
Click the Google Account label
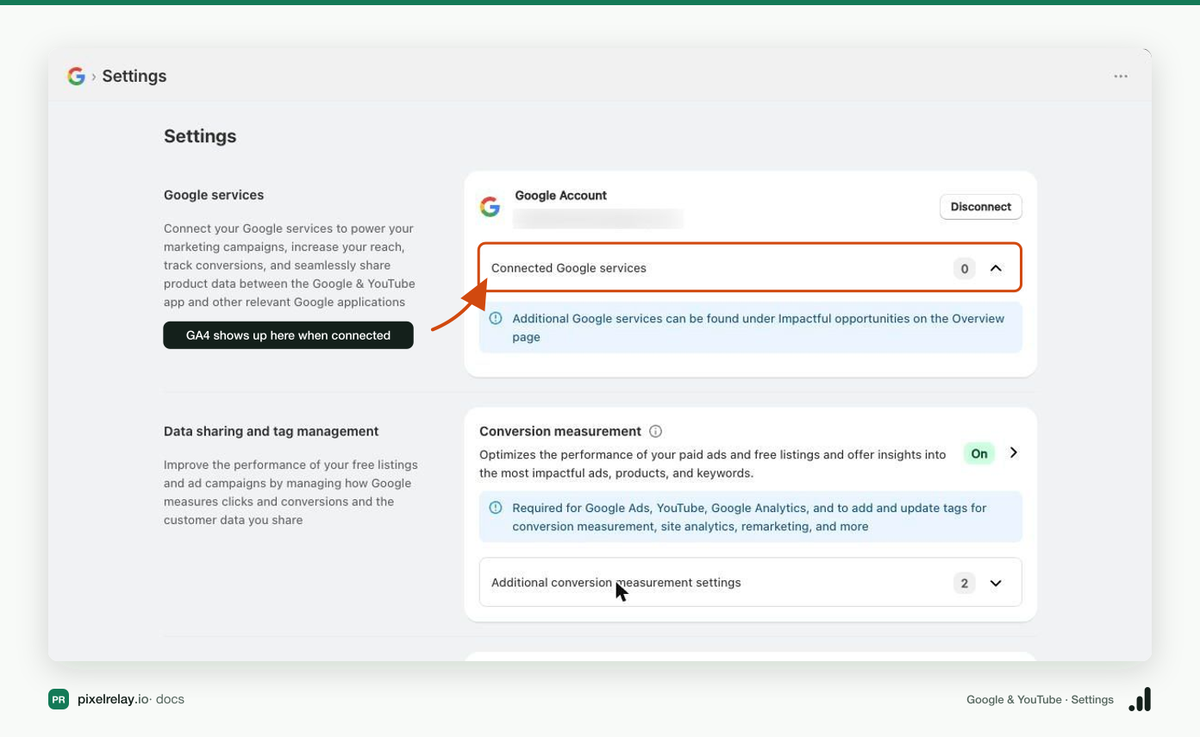tap(561, 195)
